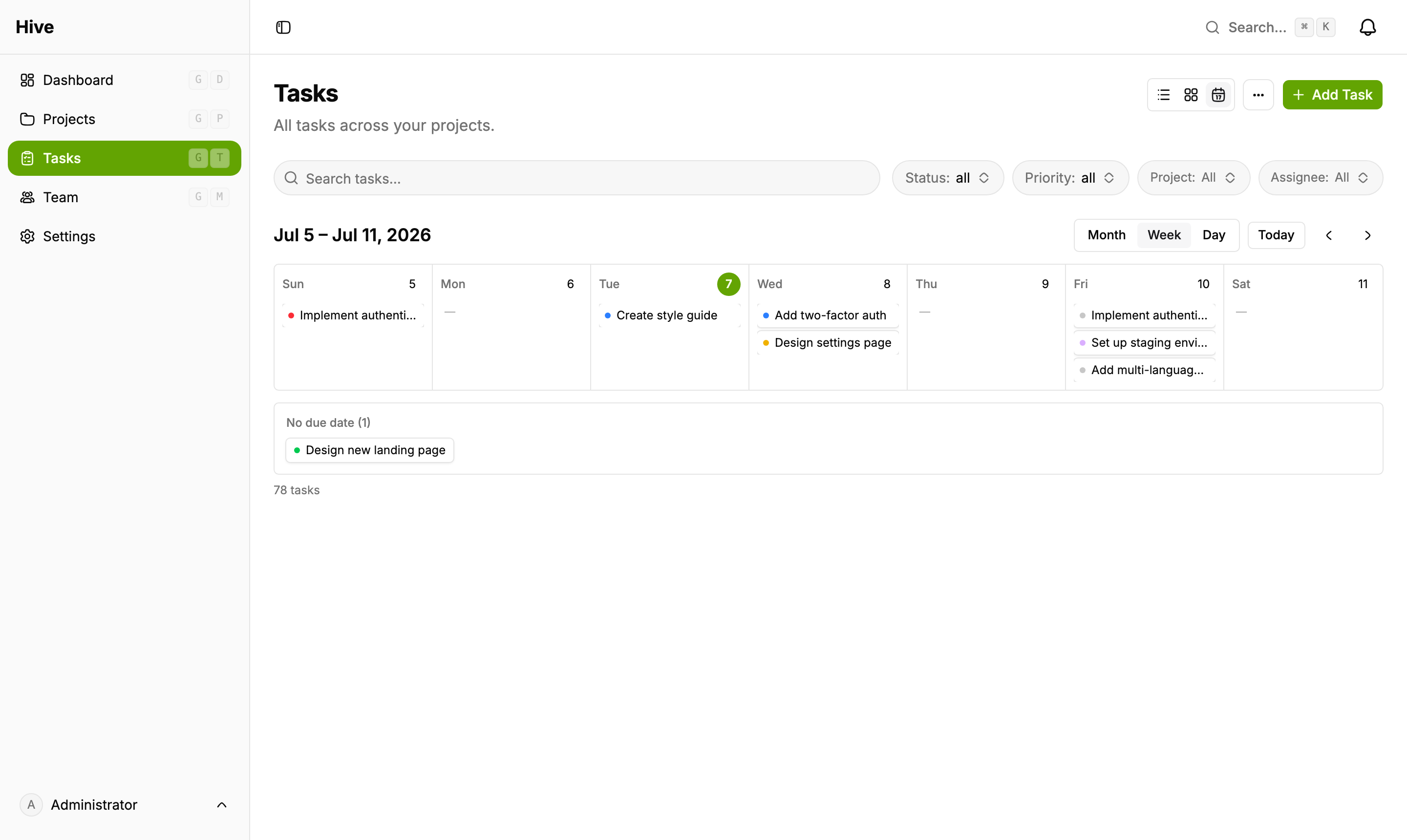Select the calendar view icon
1407x840 pixels.
pyautogui.click(x=1218, y=95)
